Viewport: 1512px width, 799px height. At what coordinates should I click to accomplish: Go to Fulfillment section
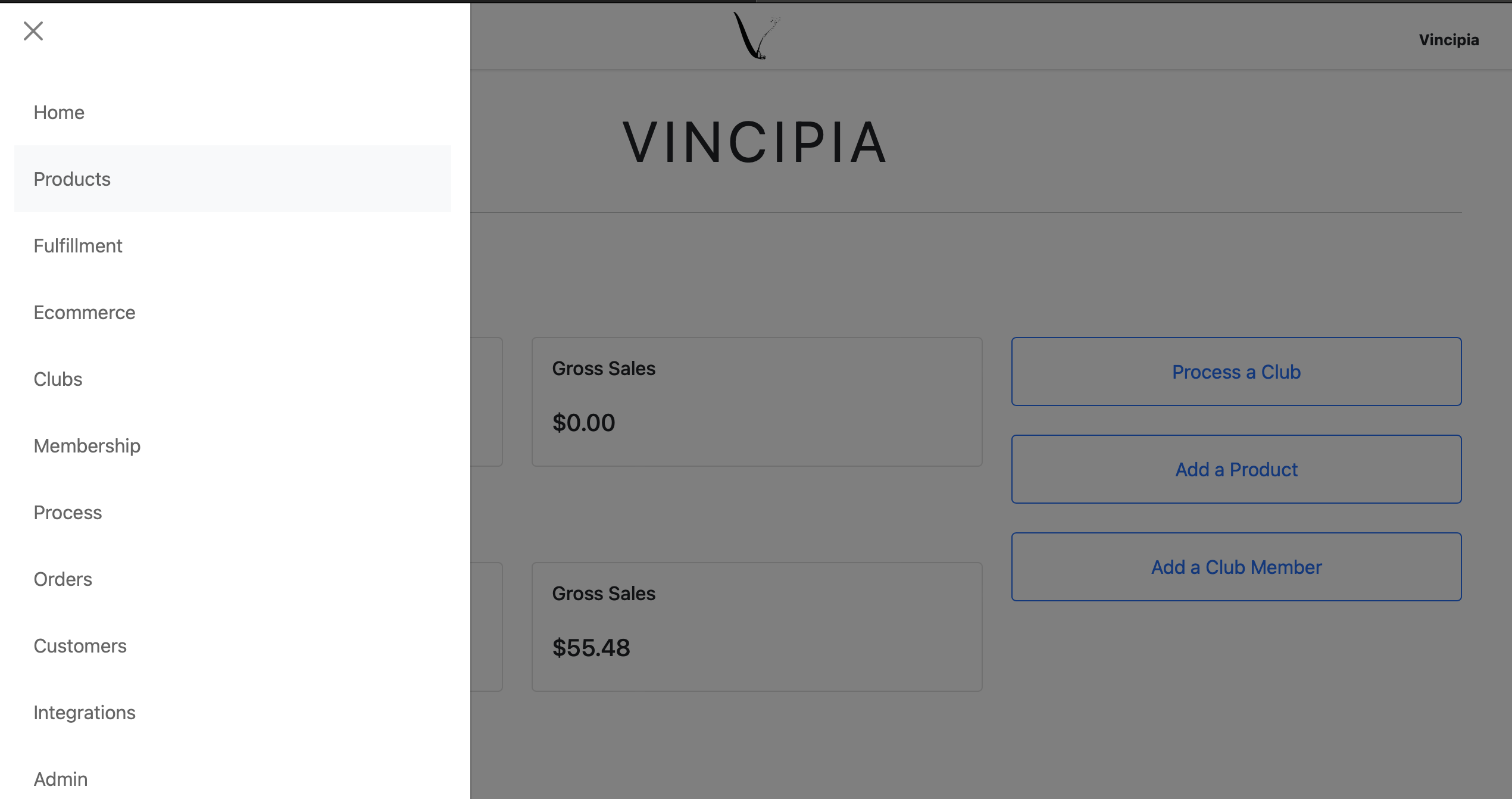233,245
